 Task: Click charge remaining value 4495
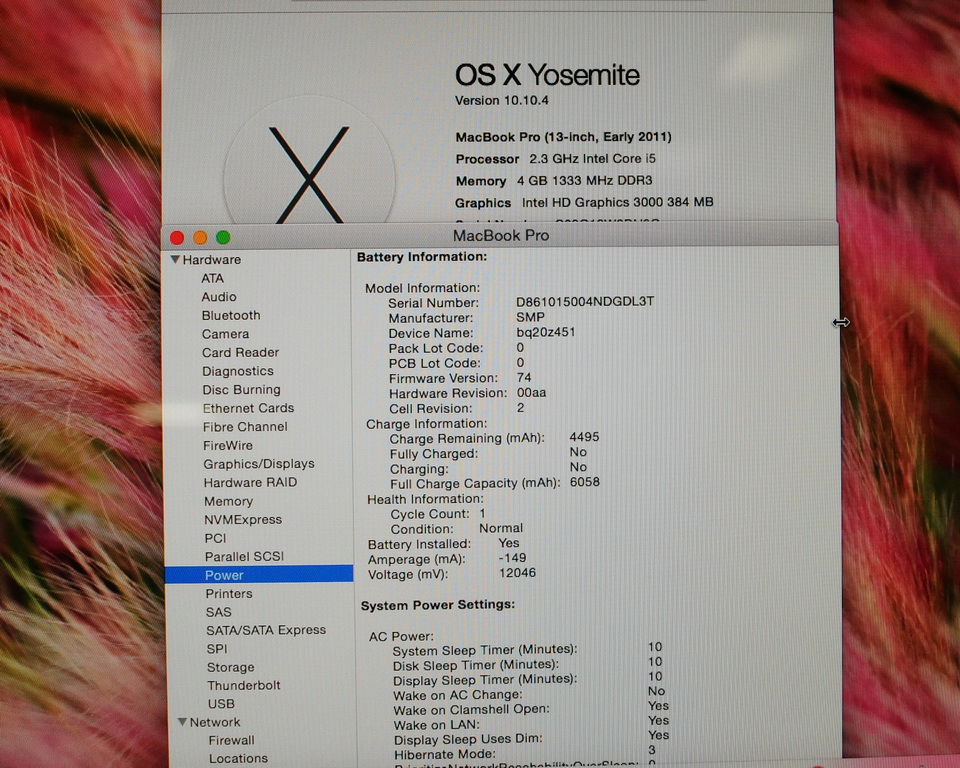tap(584, 437)
